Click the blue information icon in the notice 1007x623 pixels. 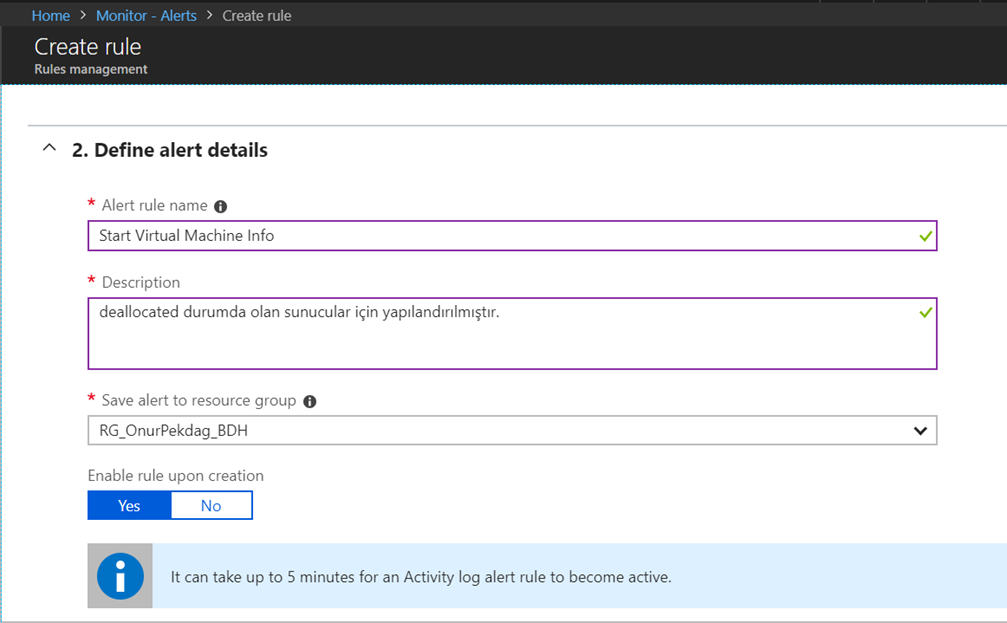(120, 576)
